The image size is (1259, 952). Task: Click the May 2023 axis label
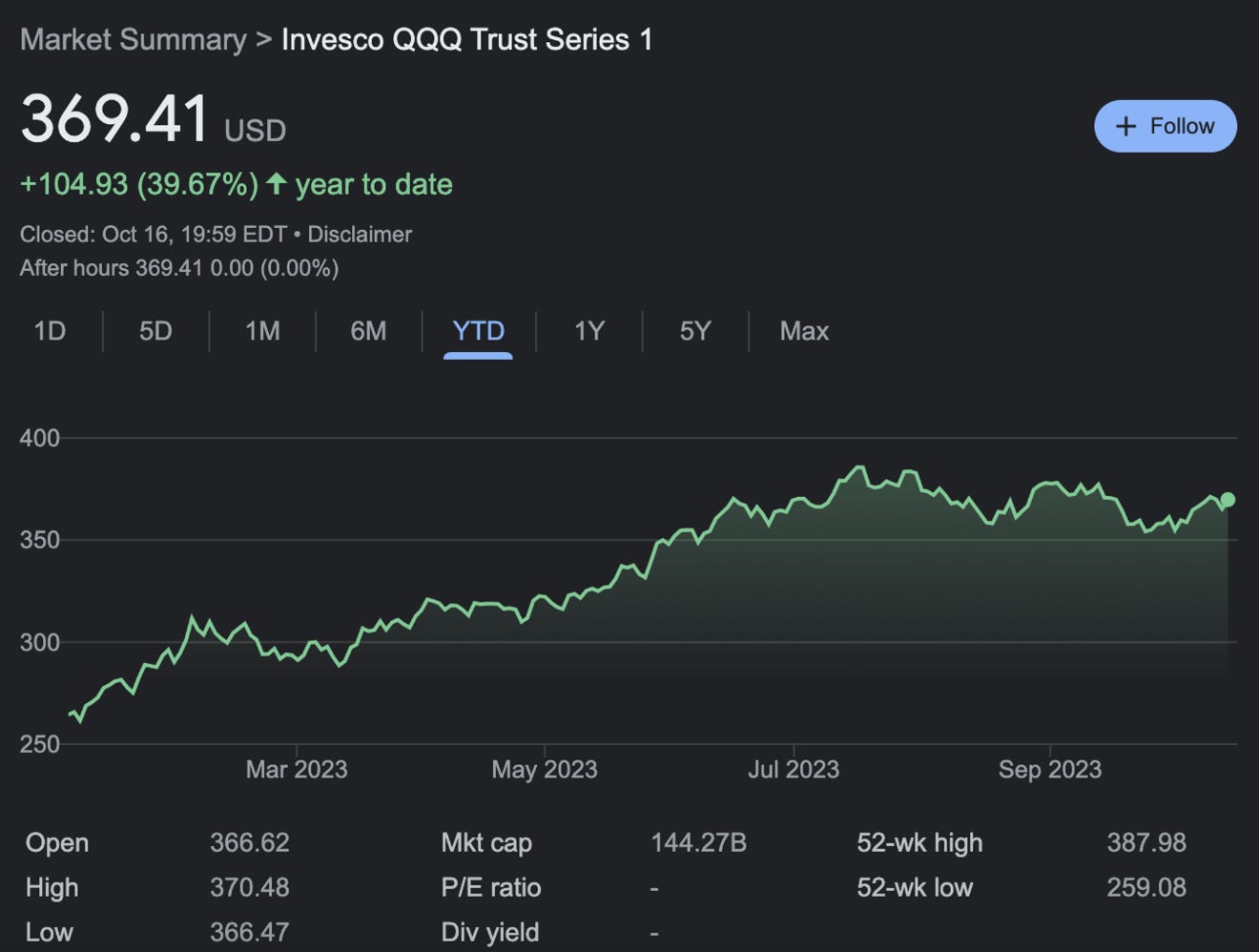pos(545,770)
